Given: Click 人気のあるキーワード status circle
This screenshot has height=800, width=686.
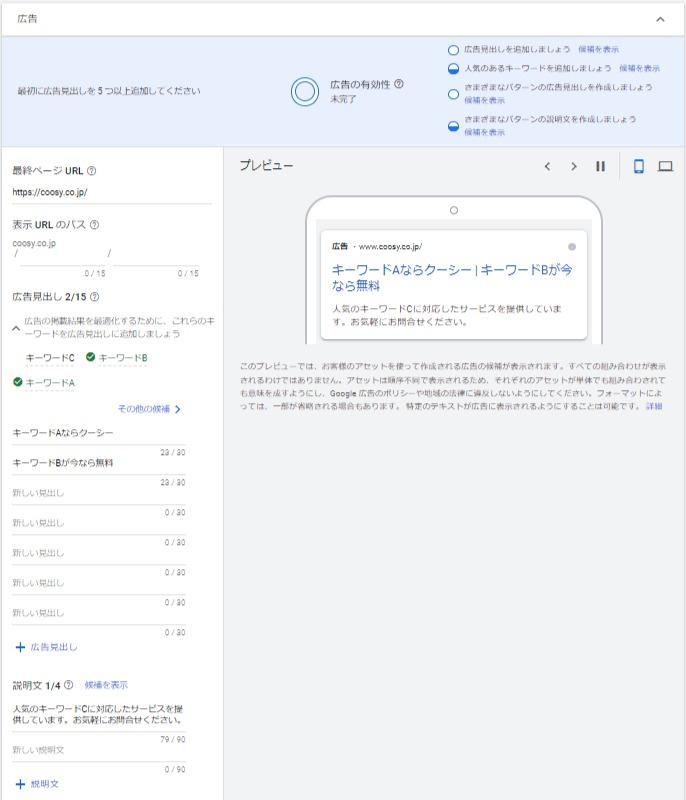Looking at the screenshot, I should pos(453,69).
